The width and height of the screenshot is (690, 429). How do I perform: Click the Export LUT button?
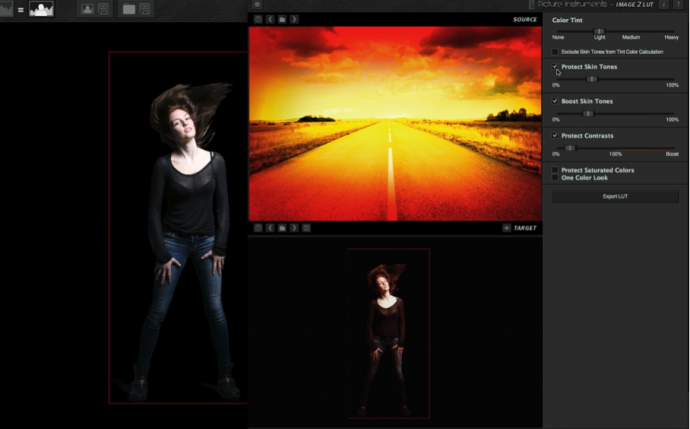click(615, 196)
